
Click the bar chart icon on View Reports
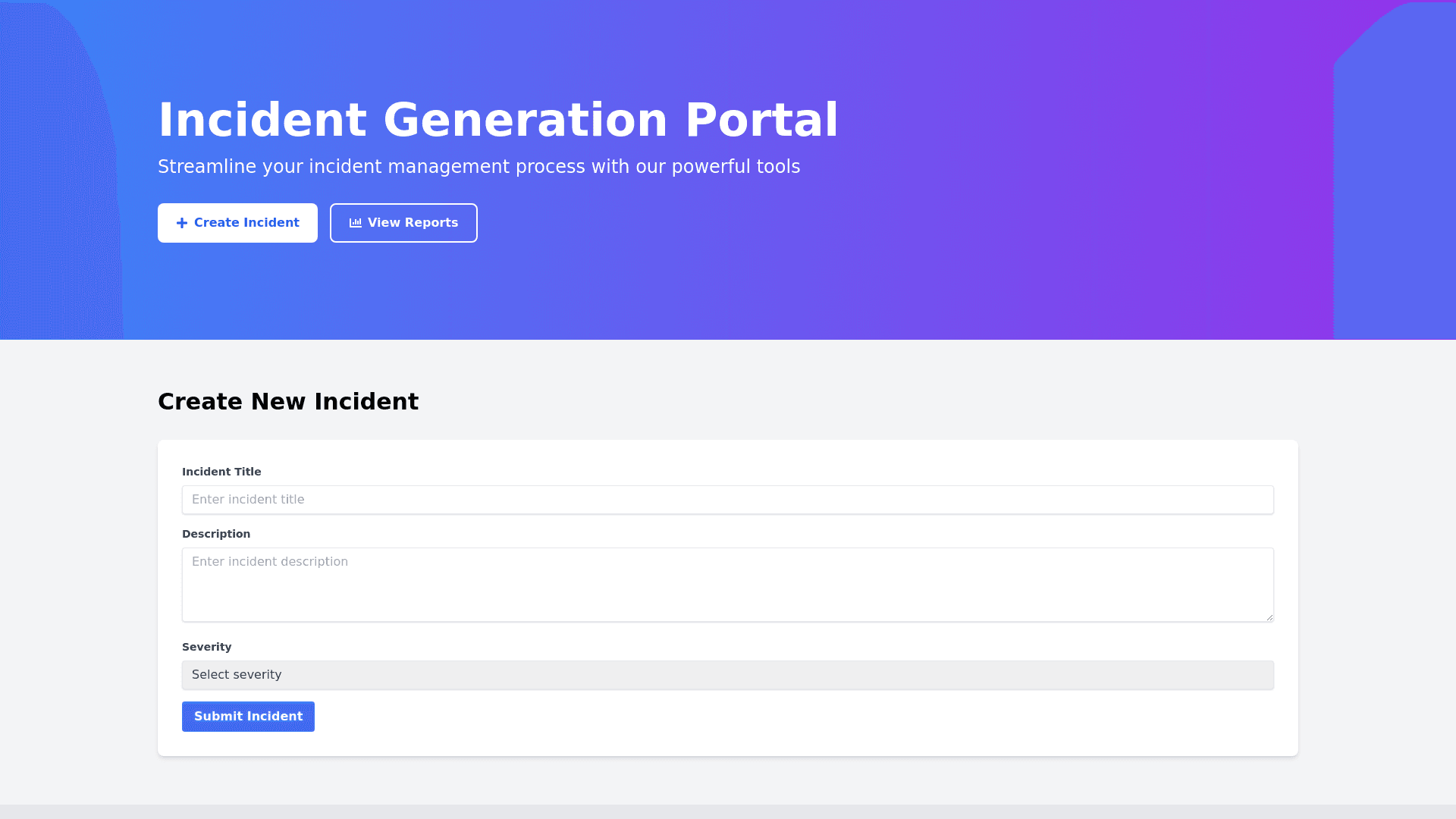click(x=355, y=223)
